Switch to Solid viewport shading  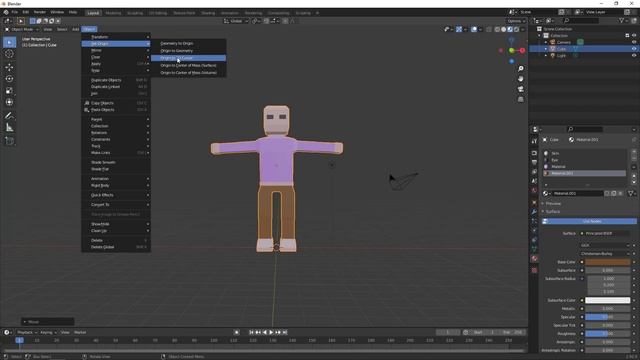pos(503,29)
